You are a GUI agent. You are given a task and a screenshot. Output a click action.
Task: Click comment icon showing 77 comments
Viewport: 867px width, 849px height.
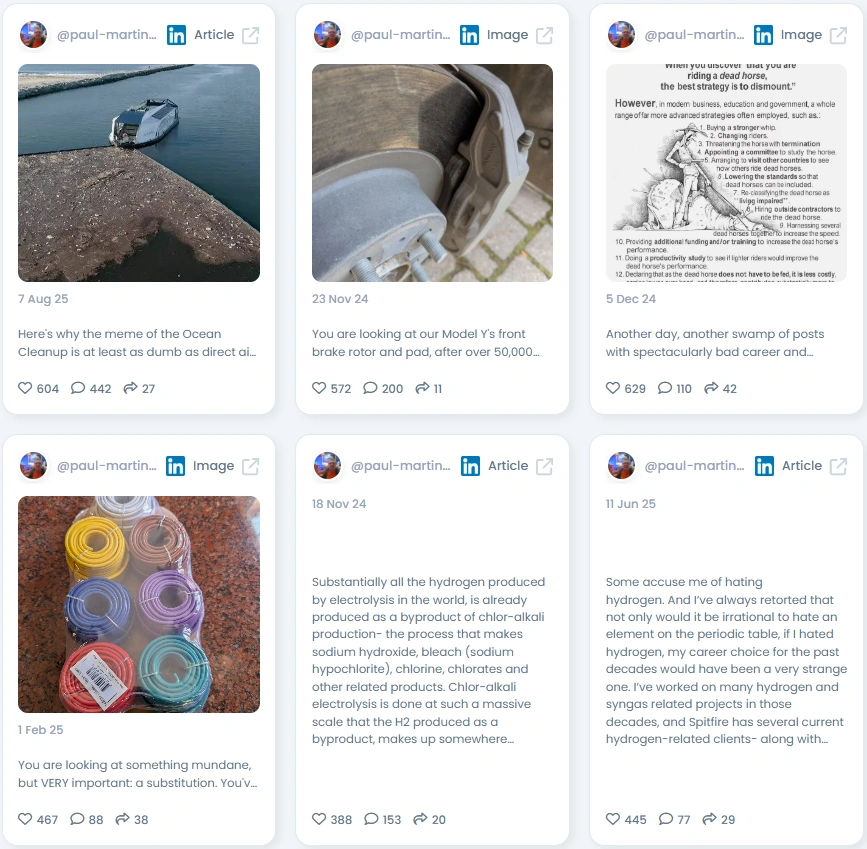(x=666, y=819)
